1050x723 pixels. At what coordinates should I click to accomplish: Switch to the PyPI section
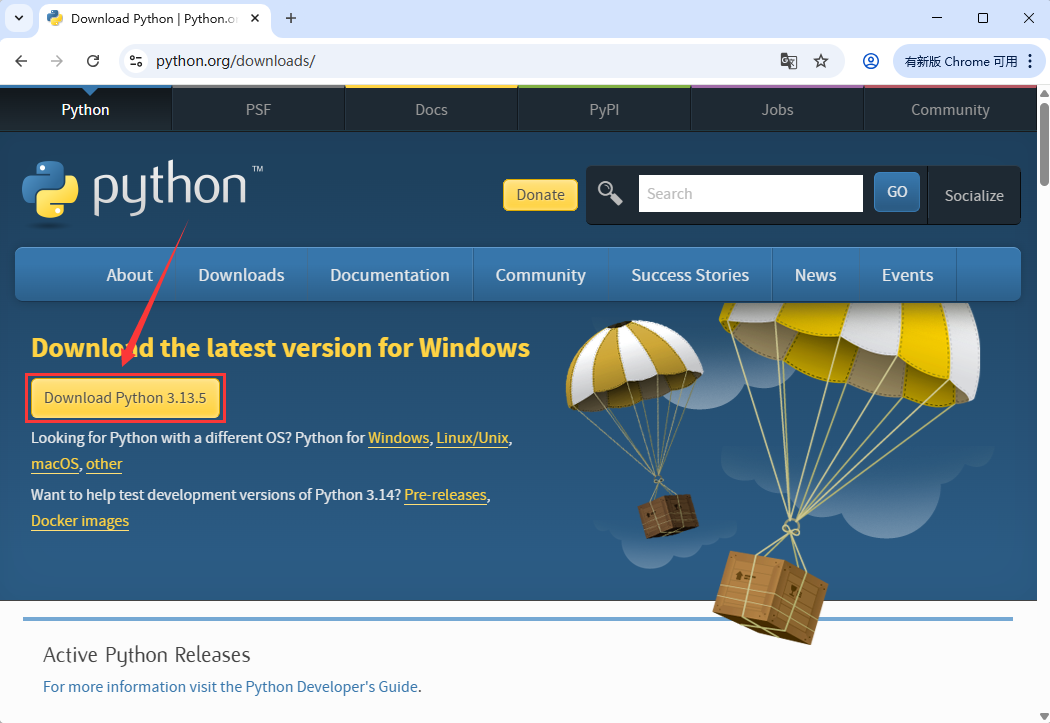(604, 109)
